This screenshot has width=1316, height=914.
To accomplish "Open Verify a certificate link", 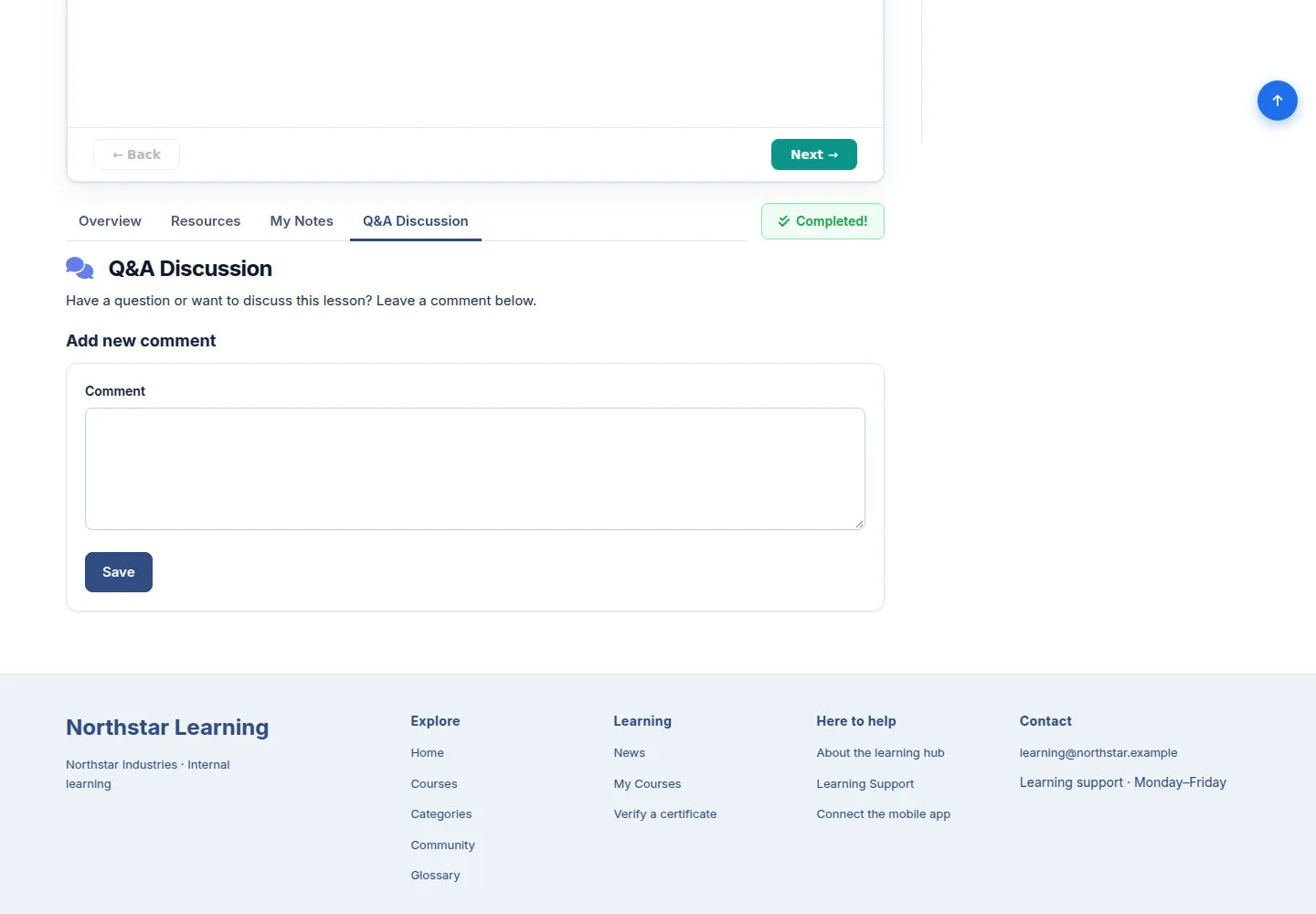I will click(665, 814).
